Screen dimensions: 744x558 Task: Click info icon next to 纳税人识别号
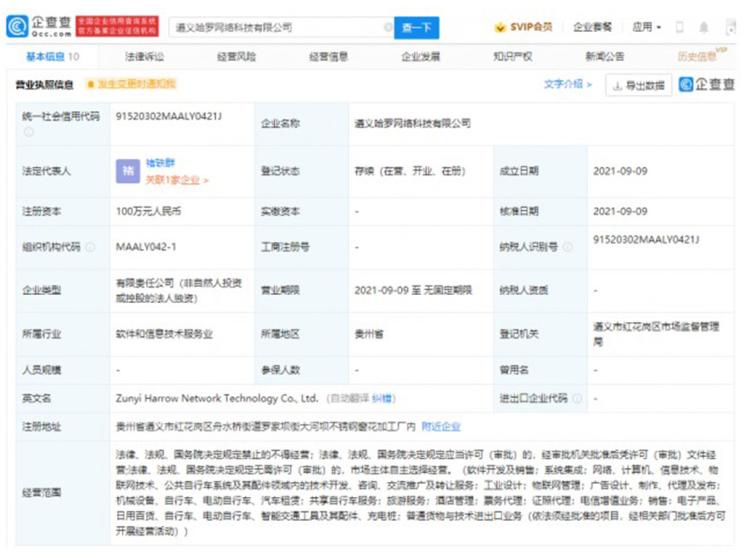[569, 247]
